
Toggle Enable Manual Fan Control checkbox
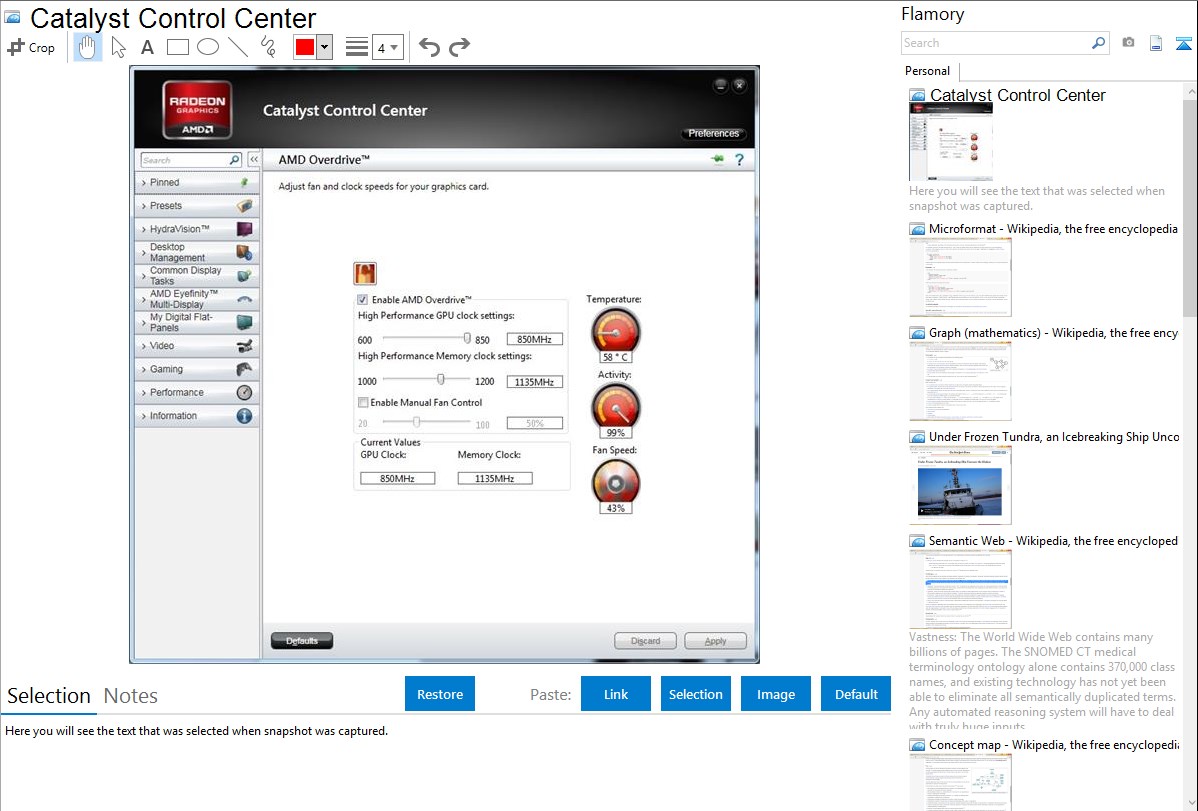[363, 402]
